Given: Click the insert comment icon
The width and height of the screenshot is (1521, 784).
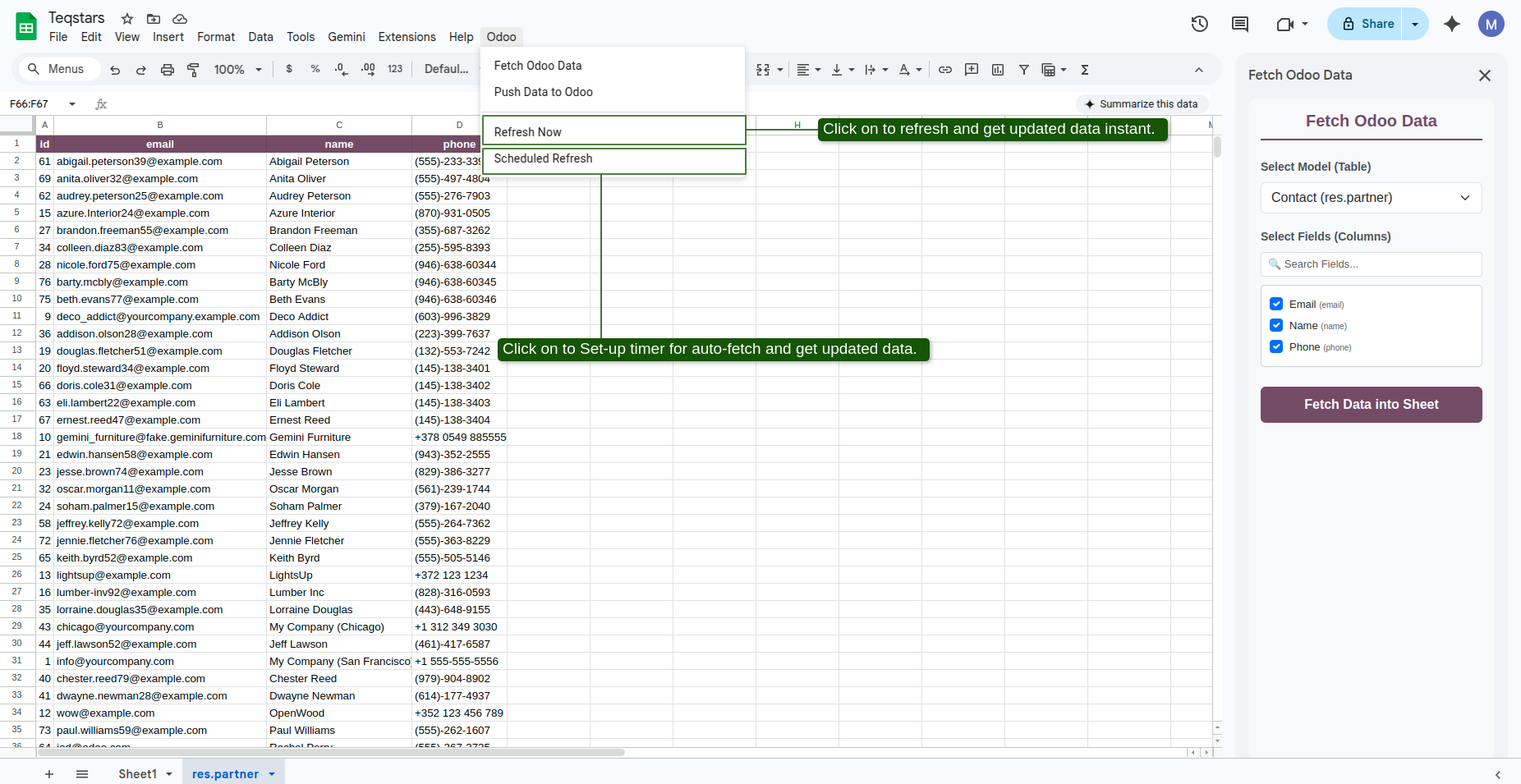Looking at the screenshot, I should pos(972,70).
